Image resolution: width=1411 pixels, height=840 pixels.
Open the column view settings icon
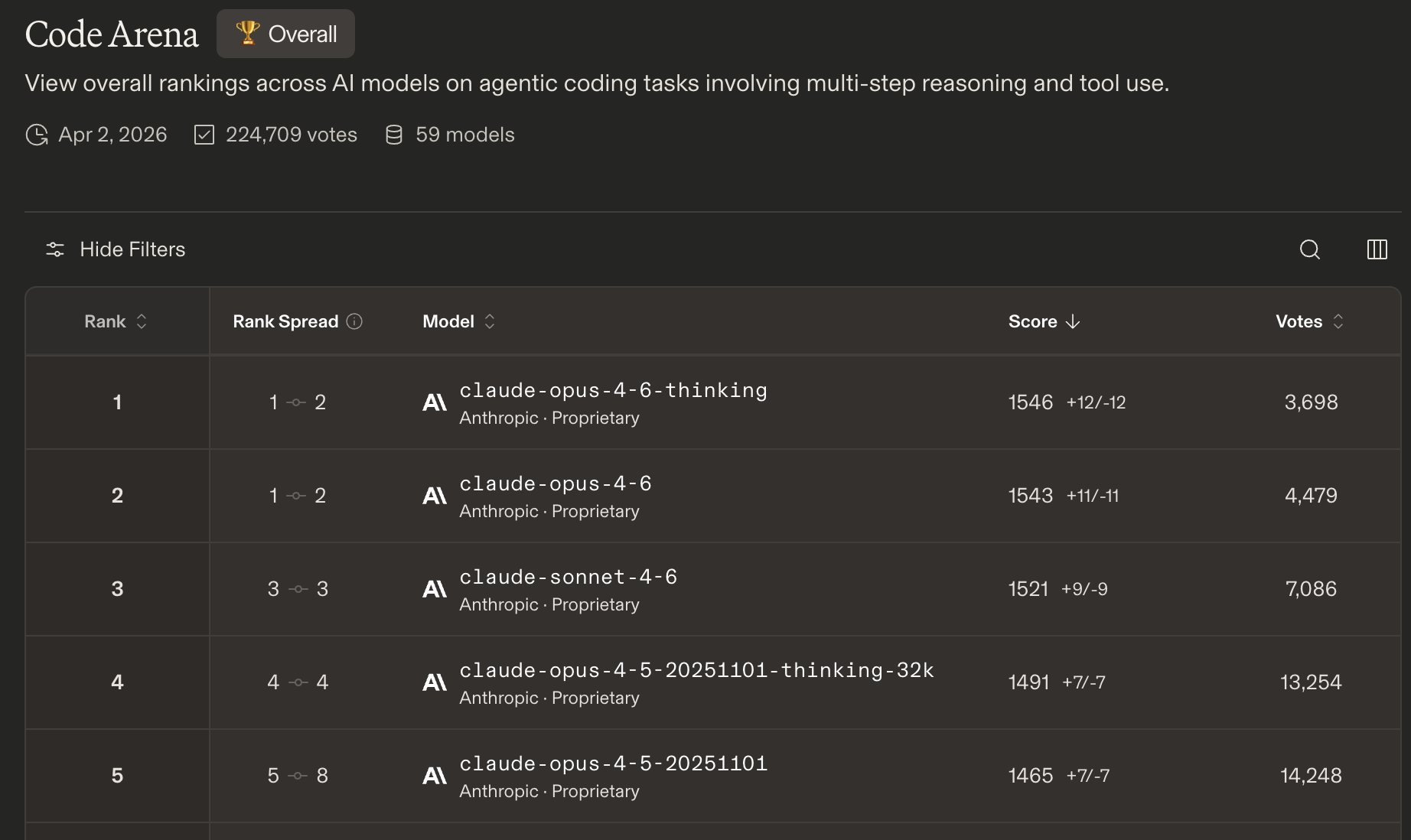[1377, 249]
